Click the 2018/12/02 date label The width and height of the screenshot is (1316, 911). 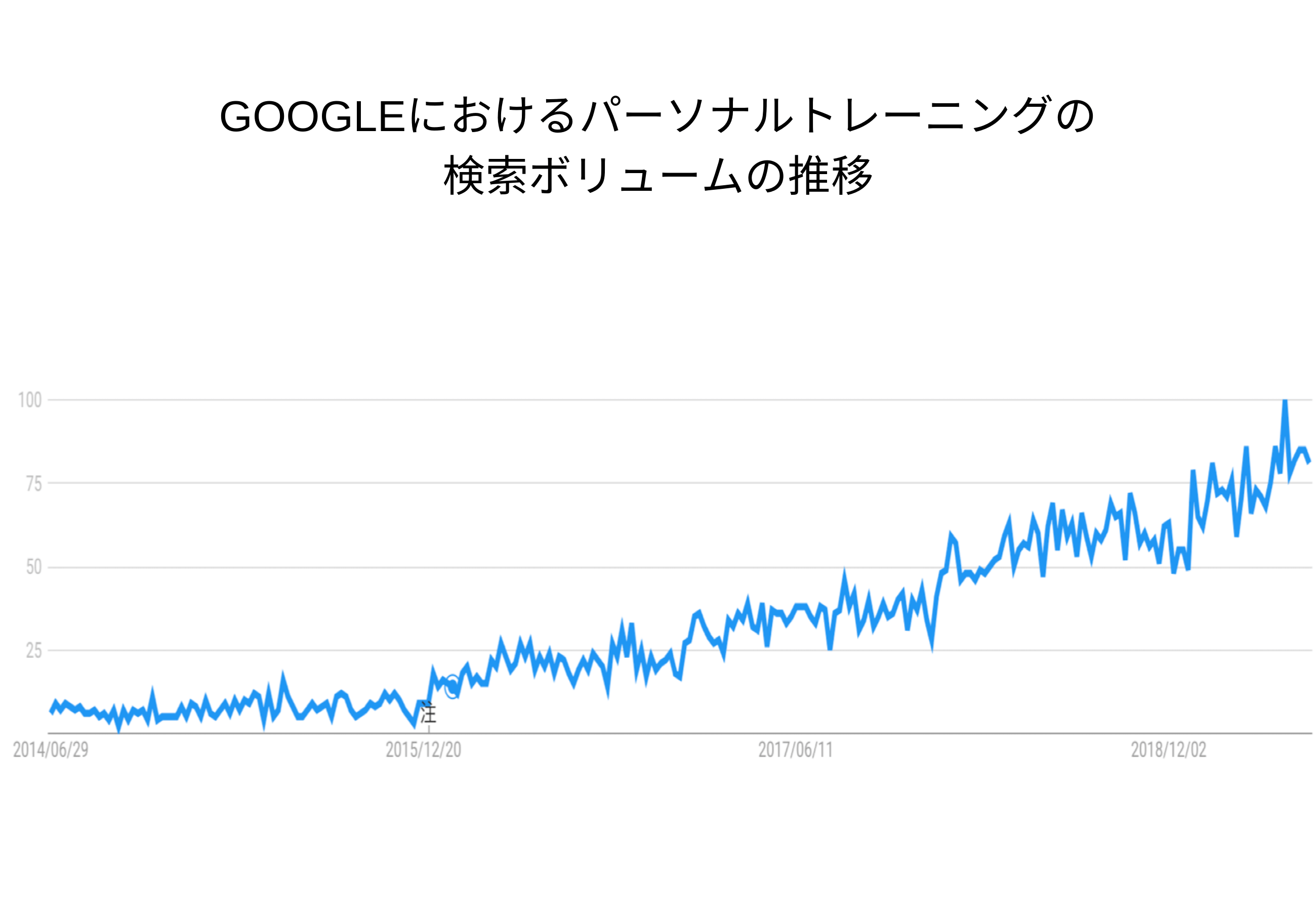[1169, 750]
